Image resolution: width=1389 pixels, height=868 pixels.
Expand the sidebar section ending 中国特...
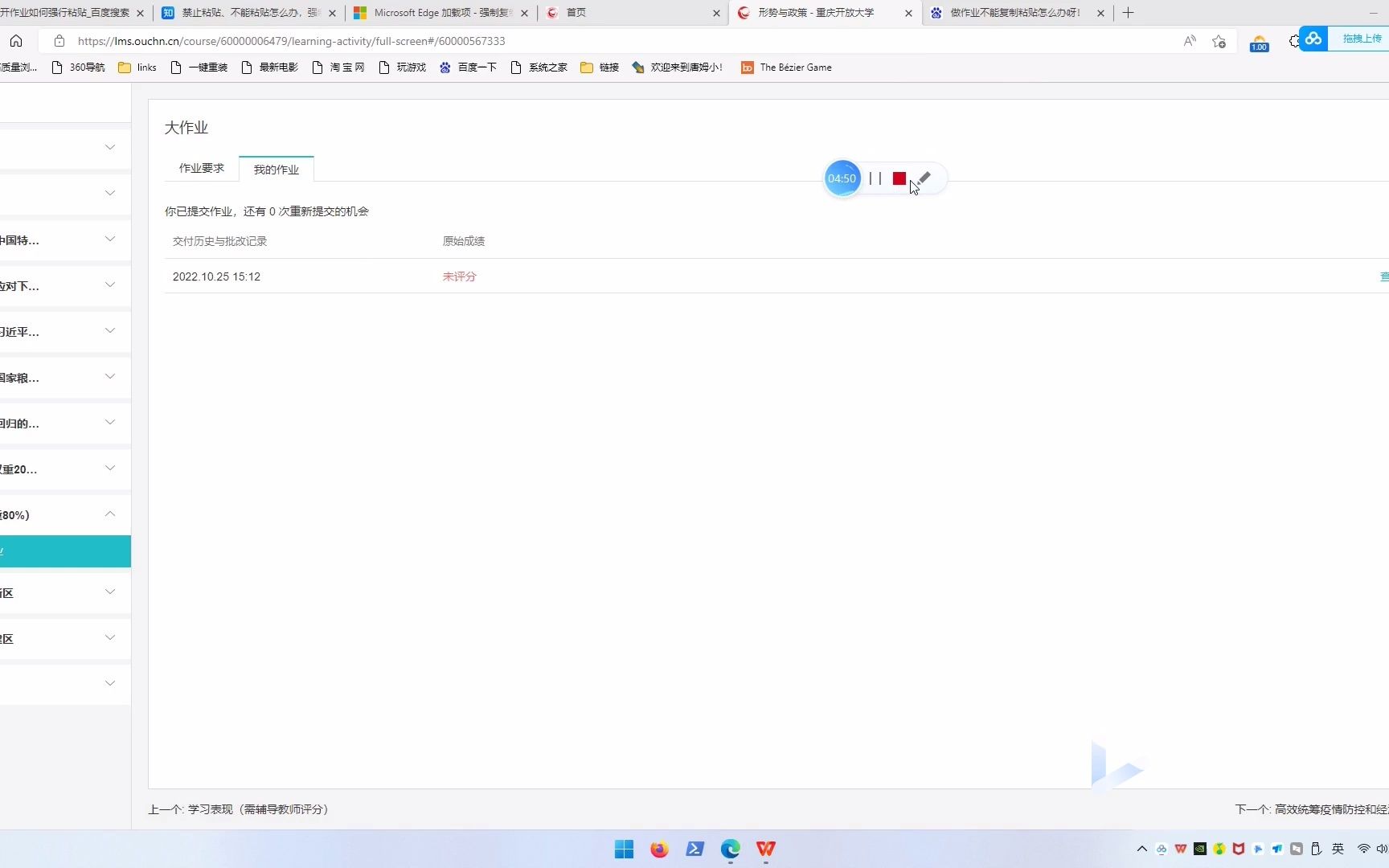point(110,239)
